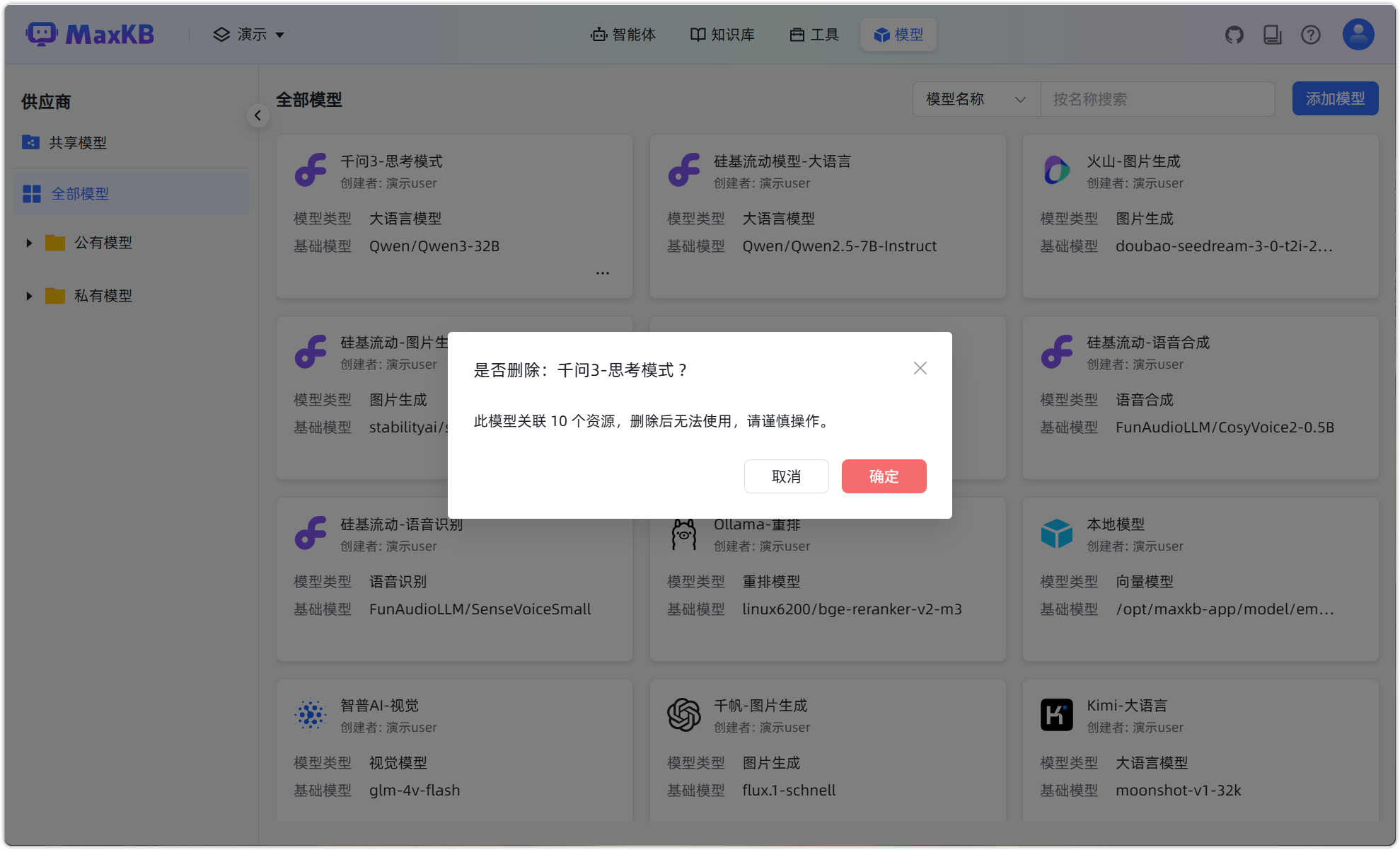The image size is (1400, 850).
Task: Select 共享模型 in the sidebar
Action: (x=78, y=142)
